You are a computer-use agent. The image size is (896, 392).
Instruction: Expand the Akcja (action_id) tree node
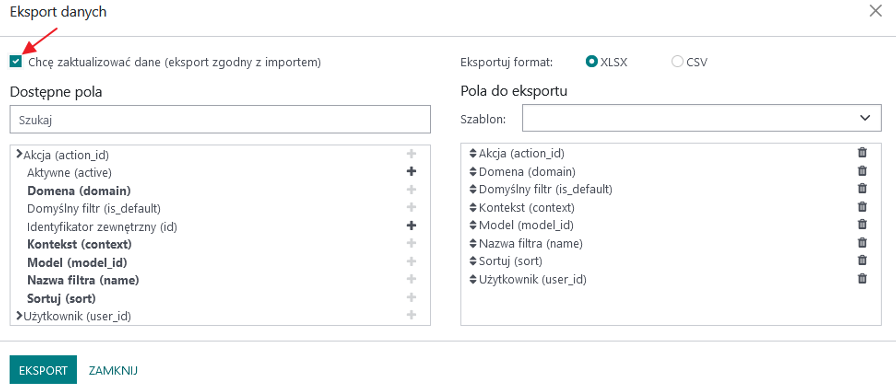pyautogui.click(x=19, y=154)
